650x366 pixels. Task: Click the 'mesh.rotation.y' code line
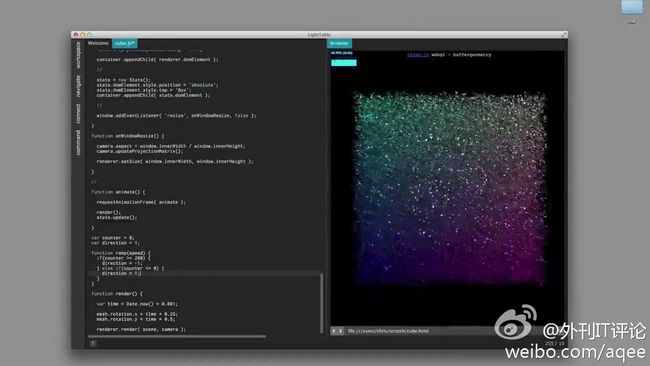[x=136, y=319]
